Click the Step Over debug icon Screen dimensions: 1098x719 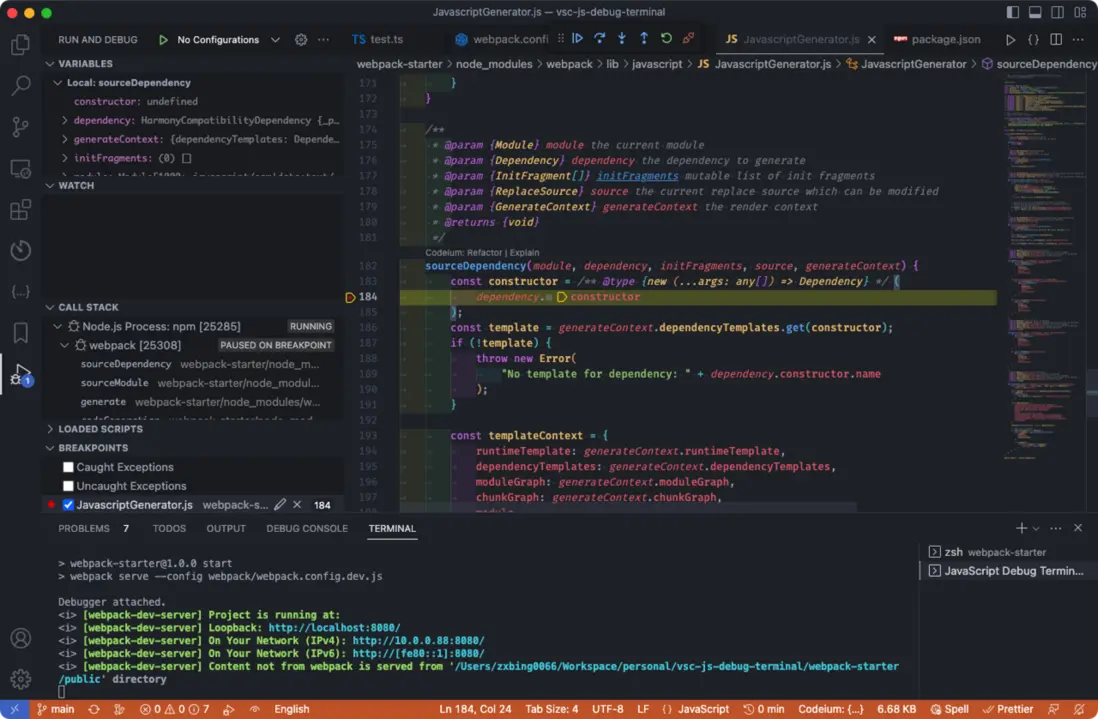599,39
